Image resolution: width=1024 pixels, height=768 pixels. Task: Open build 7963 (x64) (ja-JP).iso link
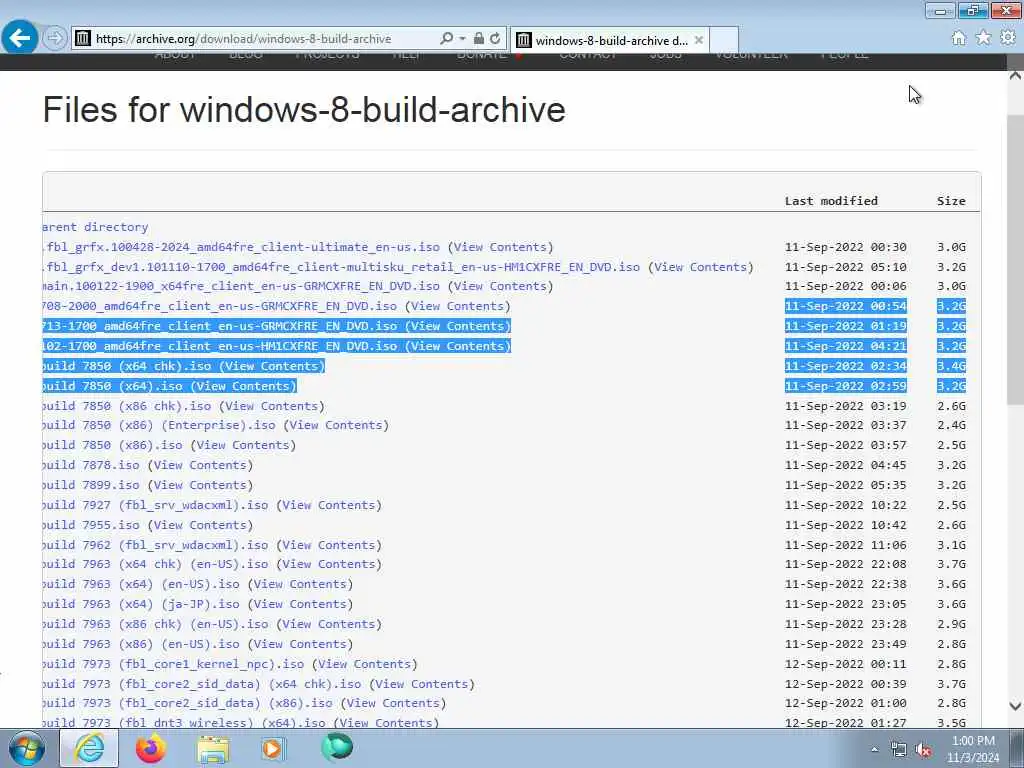[141, 604]
